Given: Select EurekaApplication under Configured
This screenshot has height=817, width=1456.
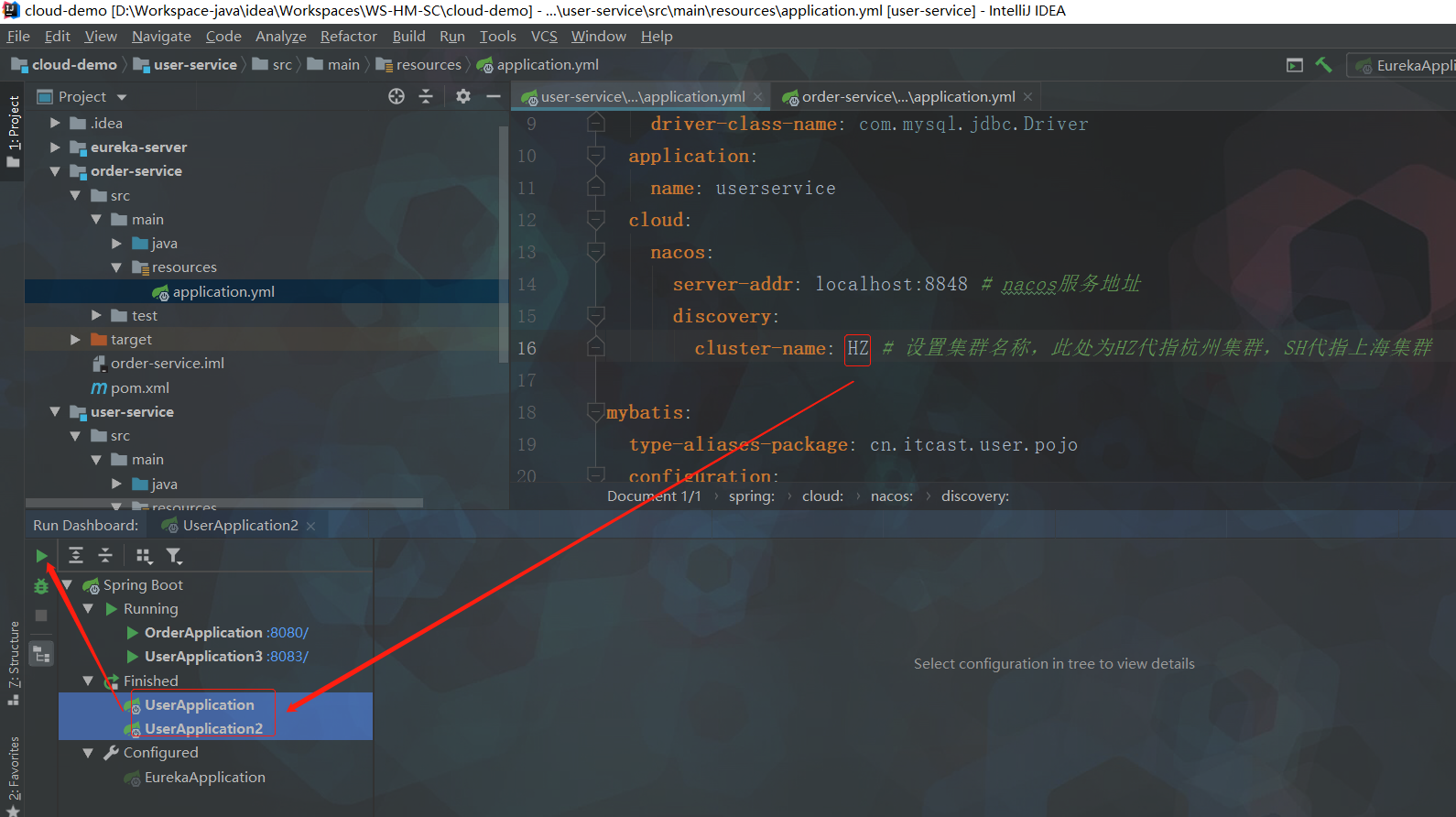Looking at the screenshot, I should (205, 778).
